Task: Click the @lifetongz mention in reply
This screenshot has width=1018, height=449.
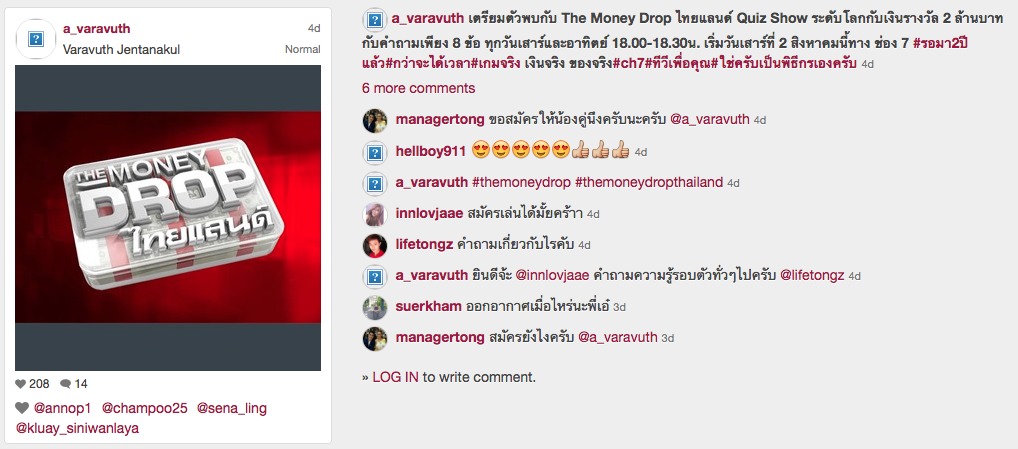Action: (x=812, y=276)
